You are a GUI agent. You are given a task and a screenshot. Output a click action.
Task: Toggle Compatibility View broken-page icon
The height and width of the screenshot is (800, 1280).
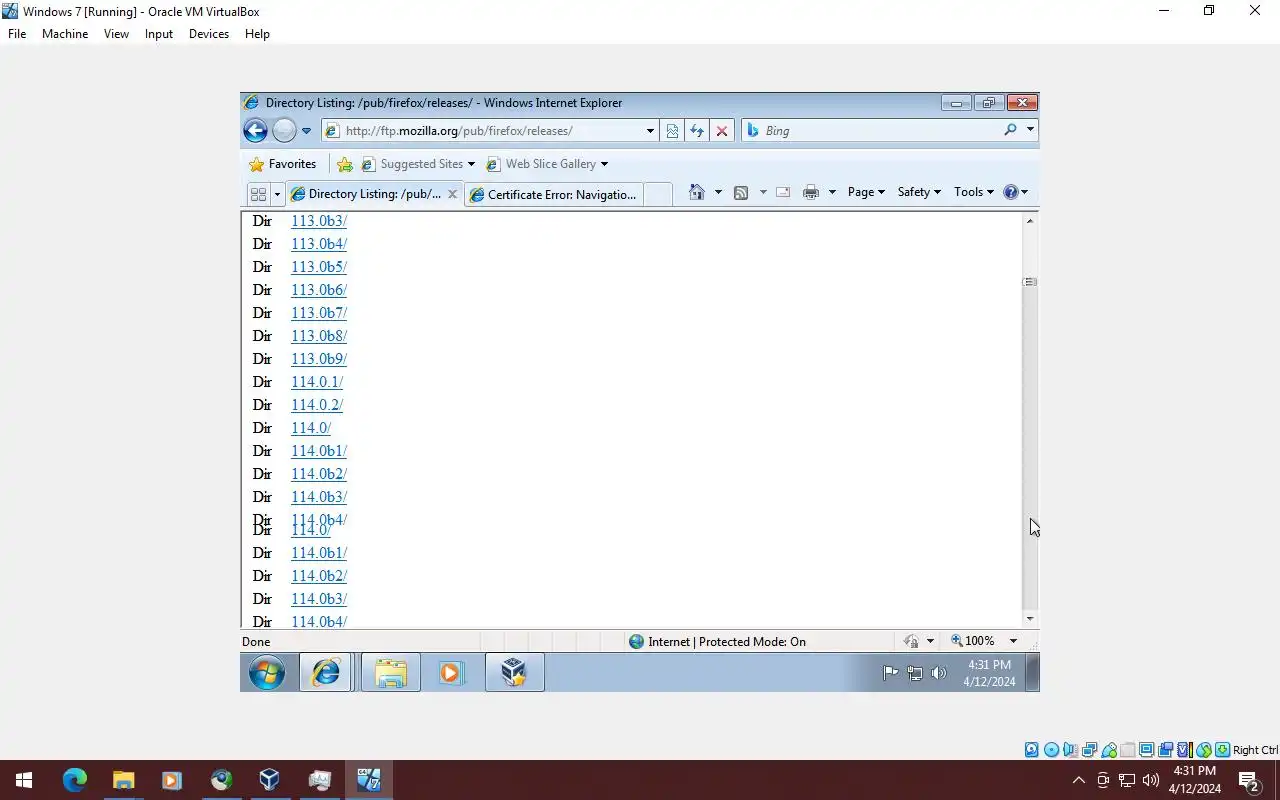672,131
